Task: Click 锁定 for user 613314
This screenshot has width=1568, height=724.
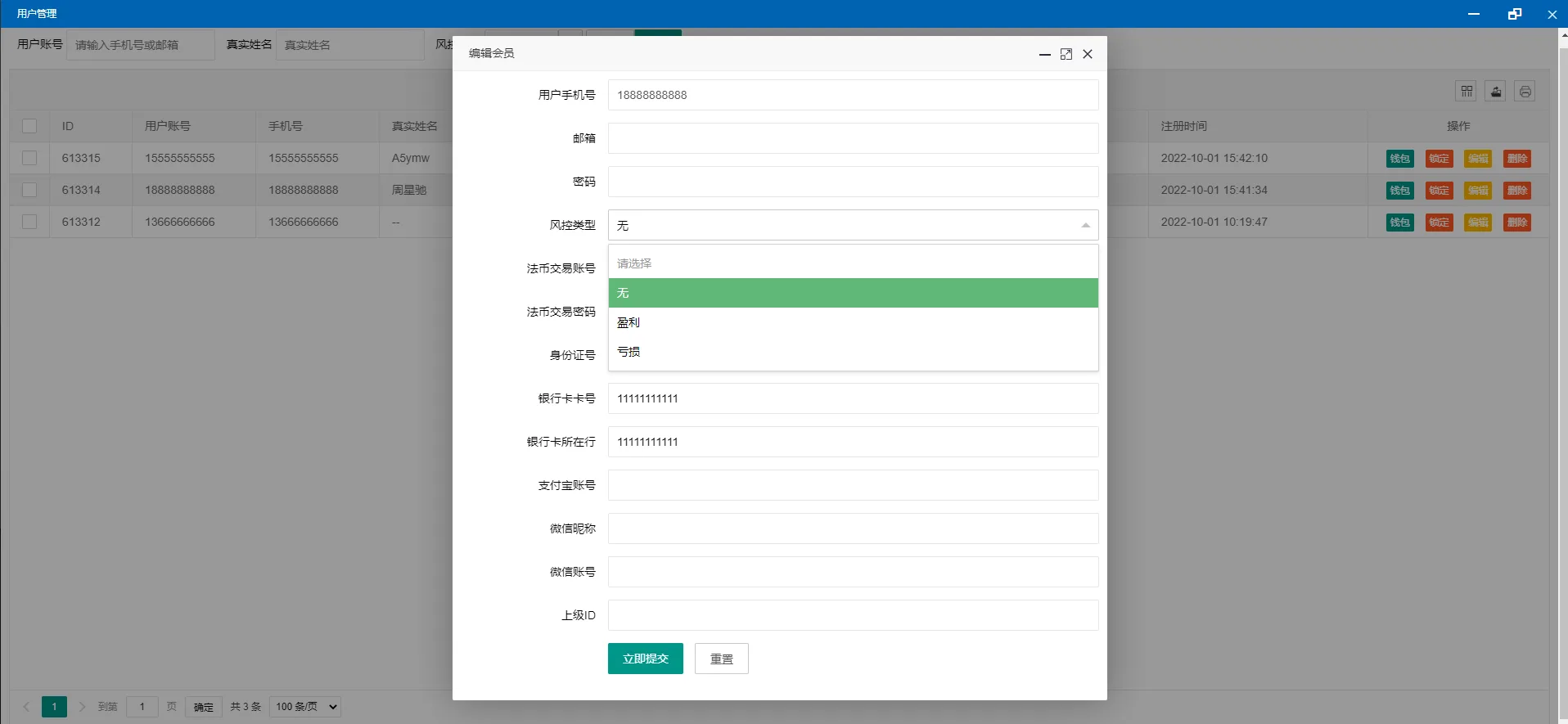Action: (x=1439, y=191)
